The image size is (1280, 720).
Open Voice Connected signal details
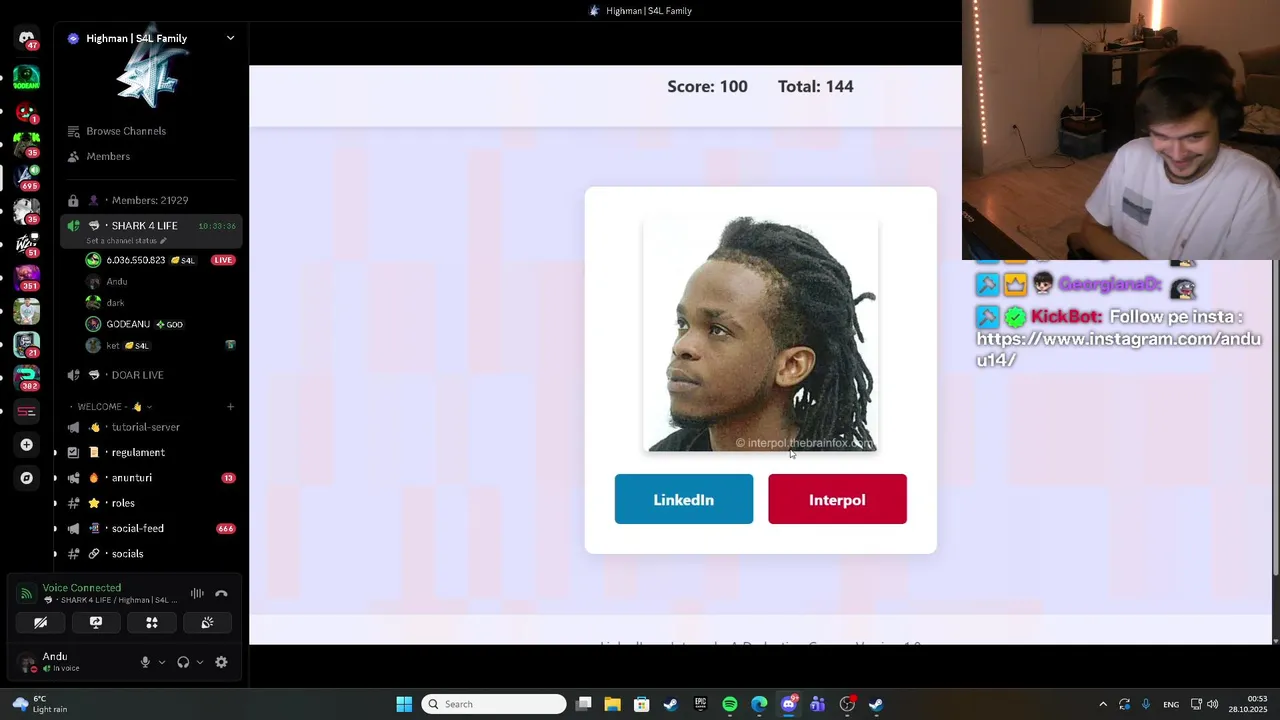(x=82, y=588)
